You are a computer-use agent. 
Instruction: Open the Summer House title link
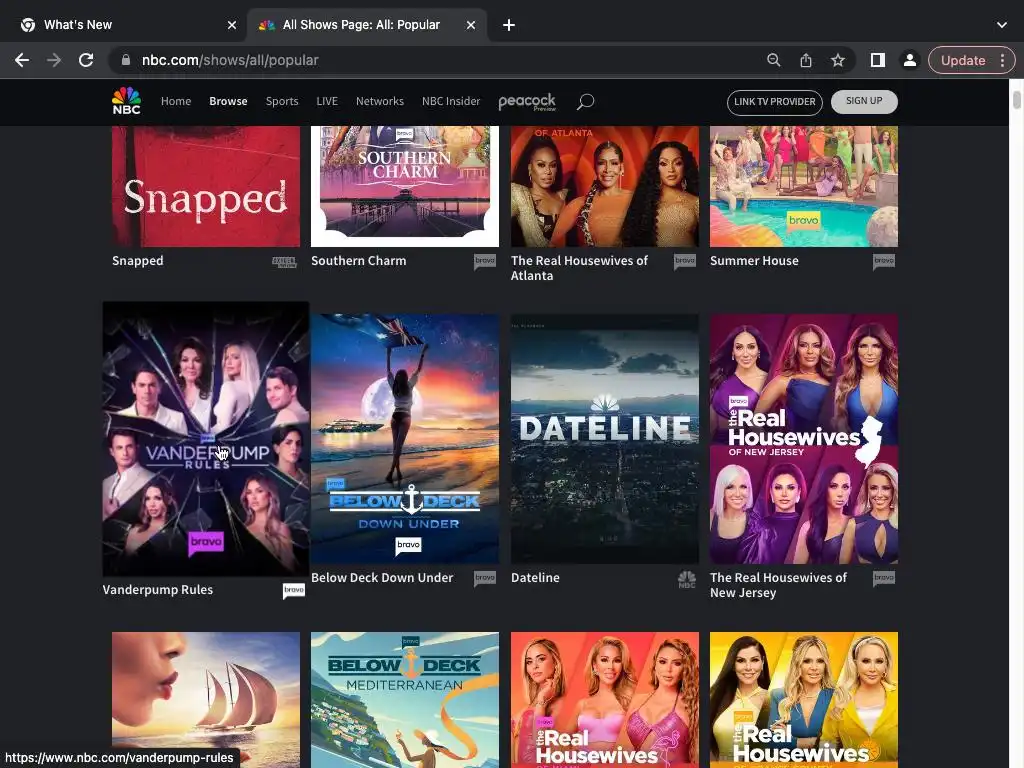coord(754,261)
